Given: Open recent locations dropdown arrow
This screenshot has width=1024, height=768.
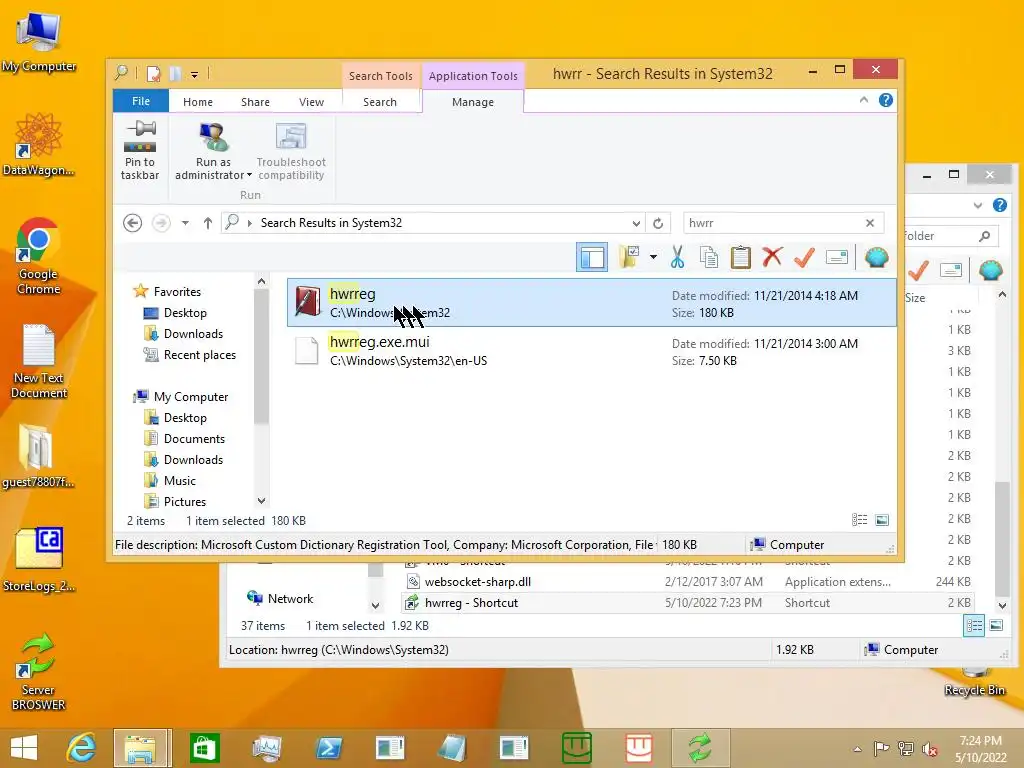Looking at the screenshot, I should 185,223.
